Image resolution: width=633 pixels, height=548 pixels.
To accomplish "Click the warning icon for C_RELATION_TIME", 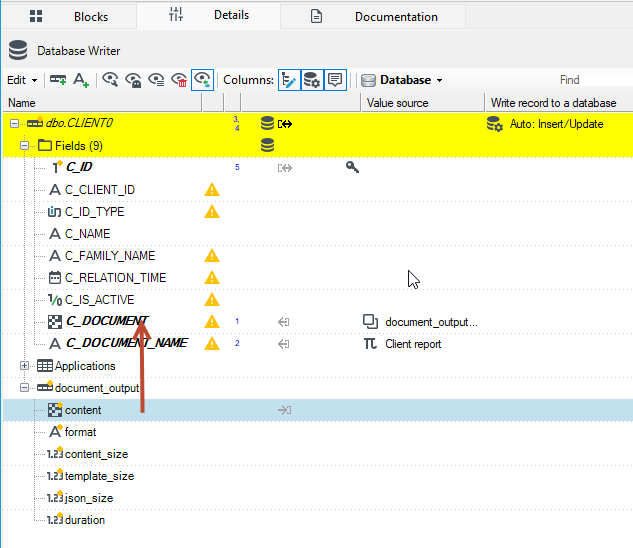I will point(212,277).
